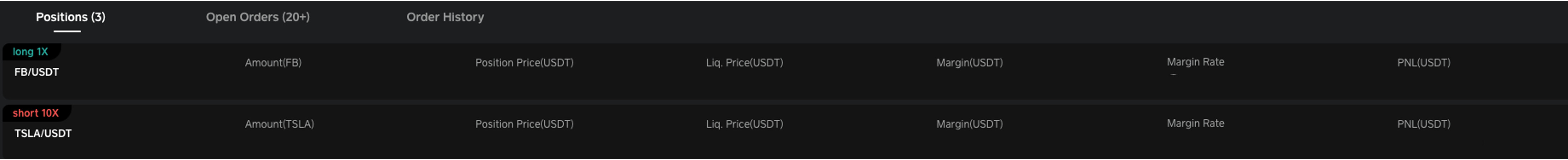The width and height of the screenshot is (1568, 160).
Task: Go to the Order History tab
Action: [x=445, y=17]
